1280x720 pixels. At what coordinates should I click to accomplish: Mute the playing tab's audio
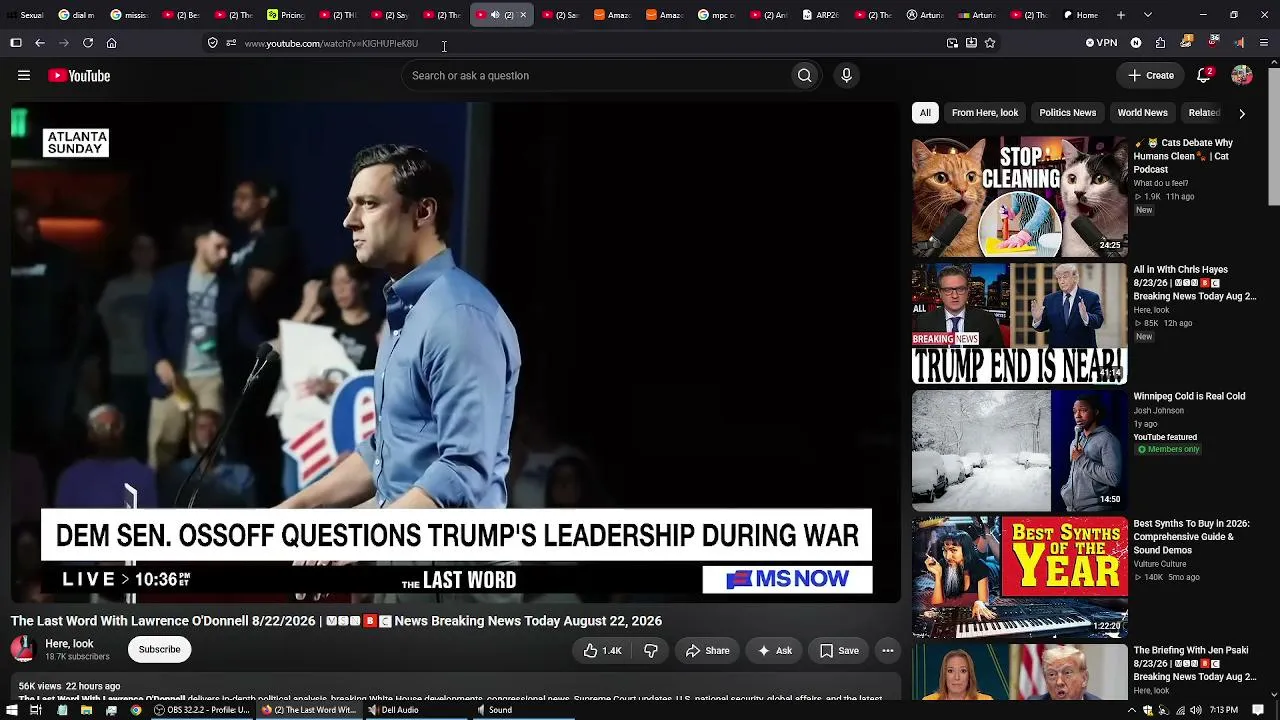click(x=495, y=15)
